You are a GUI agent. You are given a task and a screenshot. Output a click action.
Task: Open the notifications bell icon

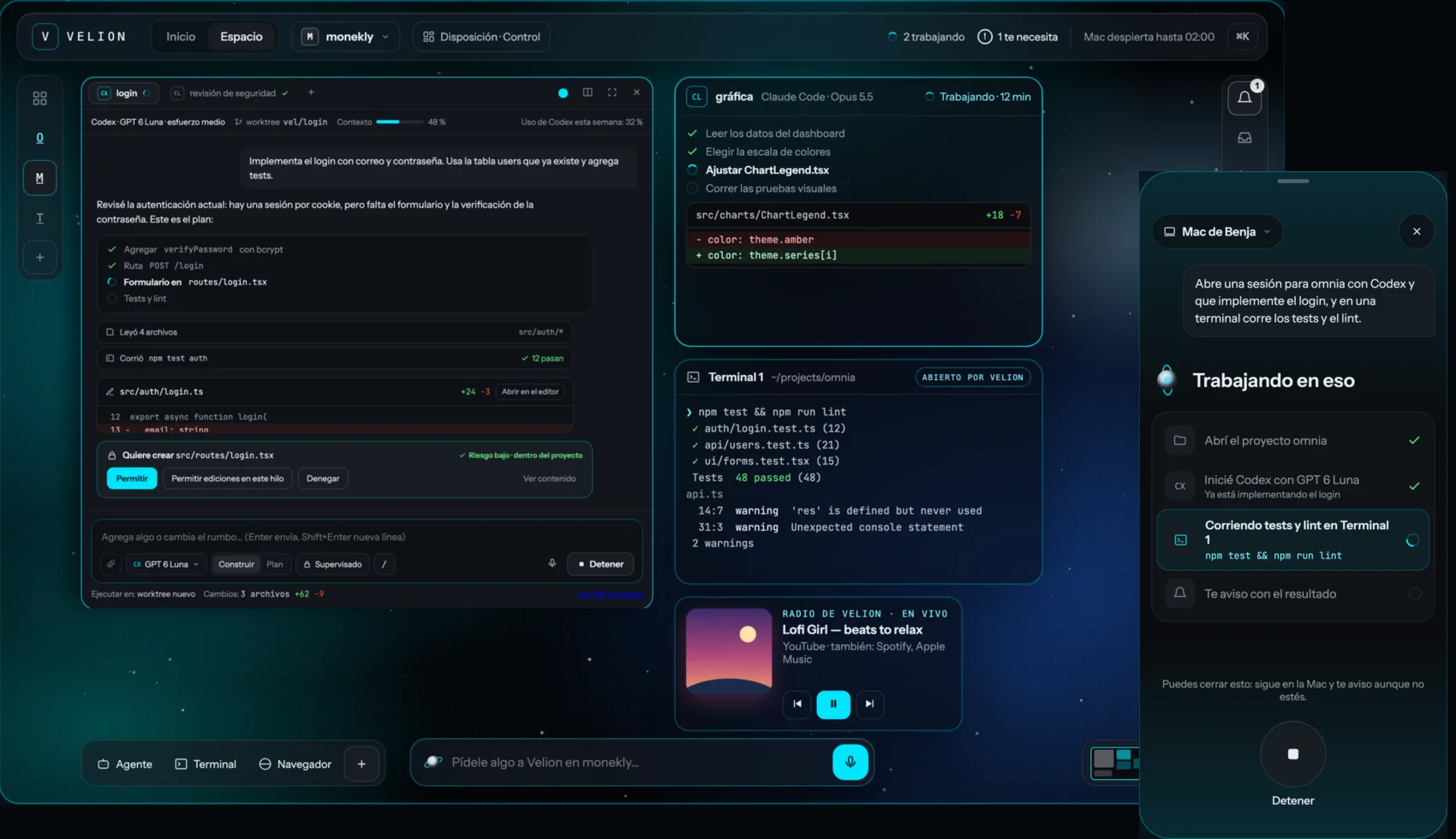[1244, 98]
